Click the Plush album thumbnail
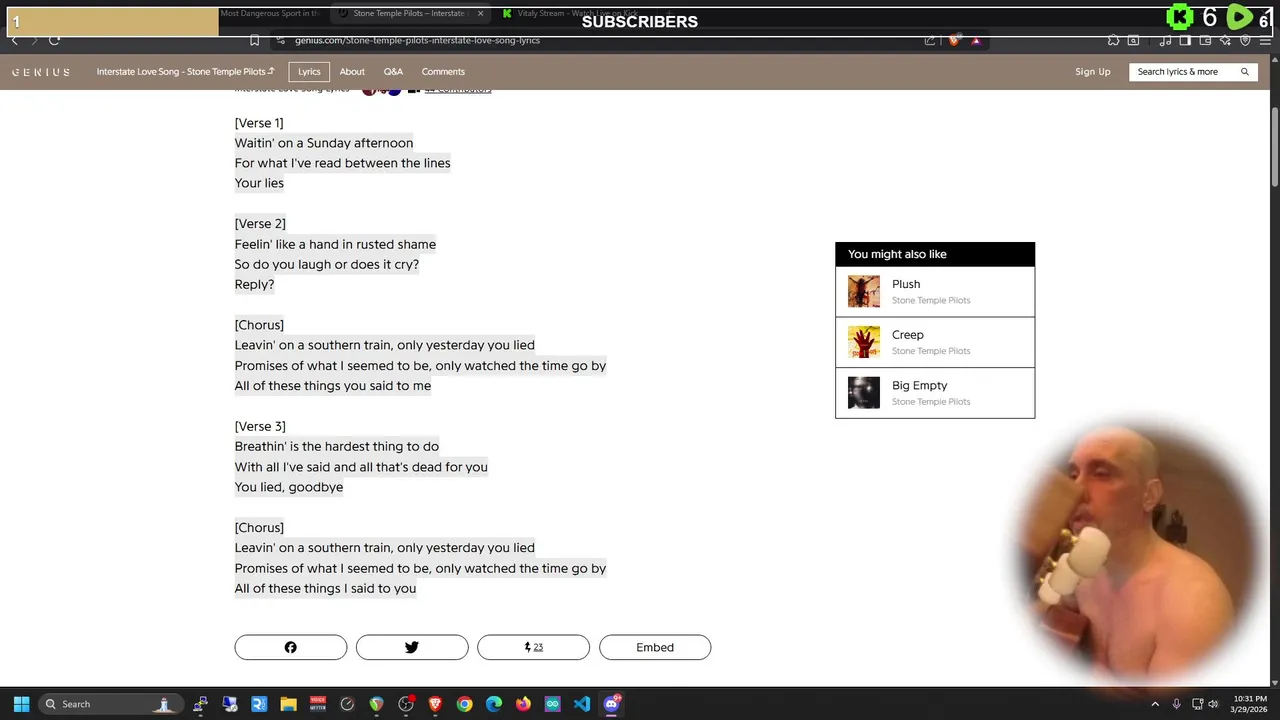Screen dimensions: 1280x720 (x=864, y=292)
